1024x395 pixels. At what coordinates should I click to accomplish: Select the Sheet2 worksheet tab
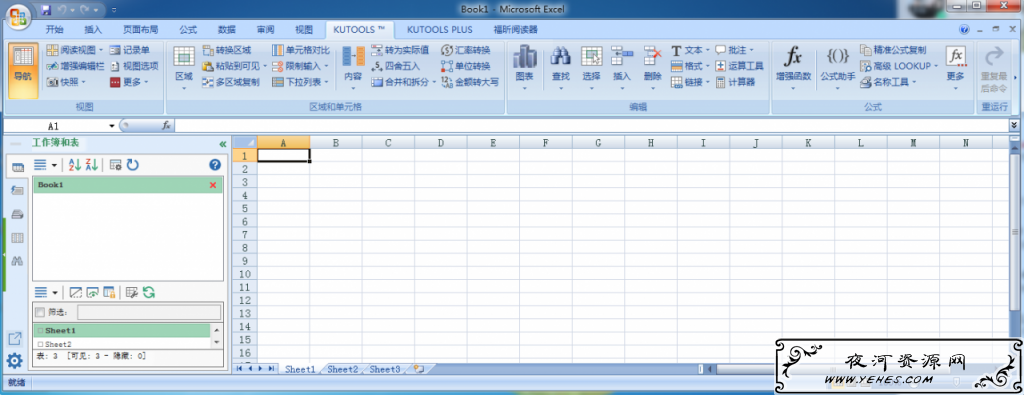pos(343,370)
